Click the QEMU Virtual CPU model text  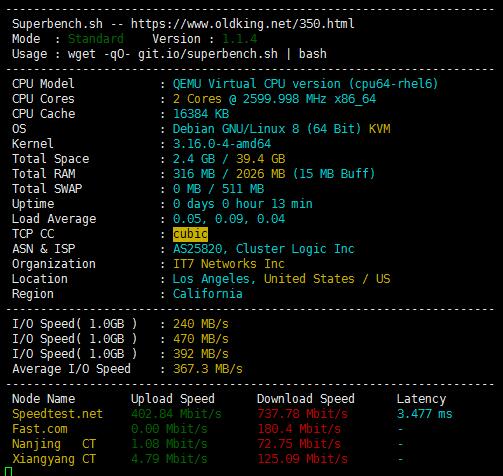click(305, 84)
